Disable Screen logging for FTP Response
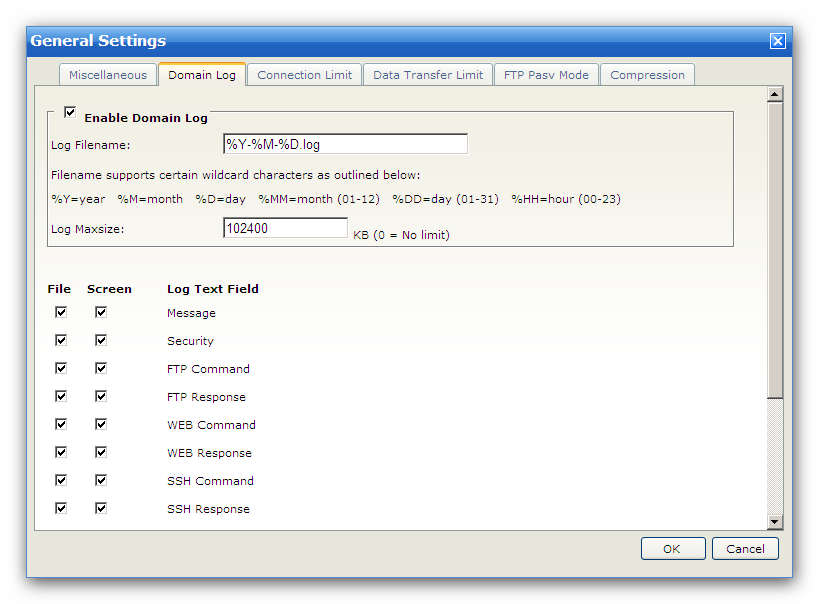819x604 pixels. pyautogui.click(x=101, y=397)
